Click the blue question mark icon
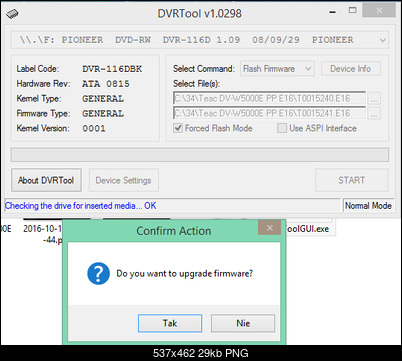This screenshot has width=402, height=361. pyautogui.click(x=98, y=273)
